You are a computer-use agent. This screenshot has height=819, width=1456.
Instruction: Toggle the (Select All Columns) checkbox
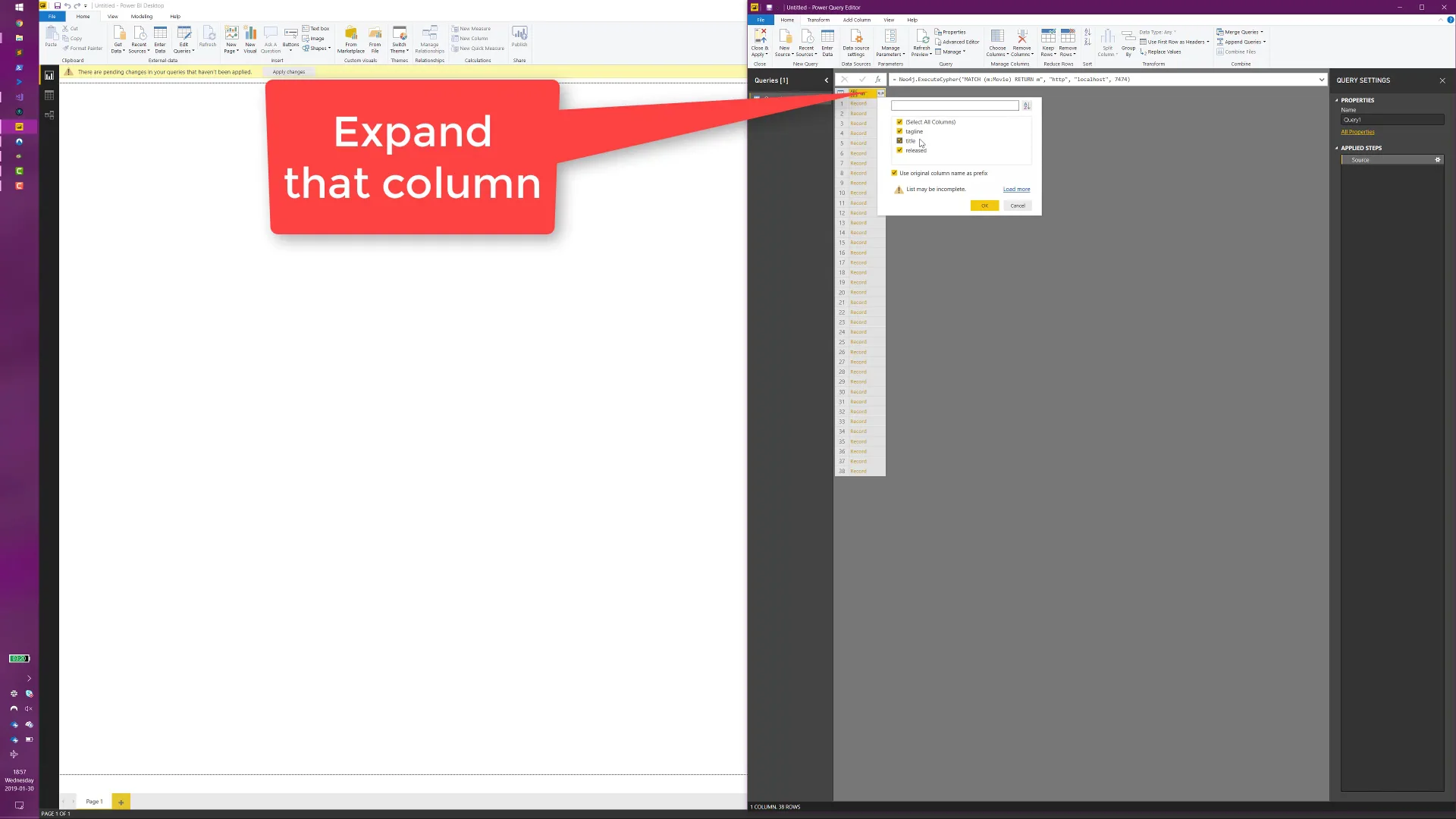coord(899,122)
